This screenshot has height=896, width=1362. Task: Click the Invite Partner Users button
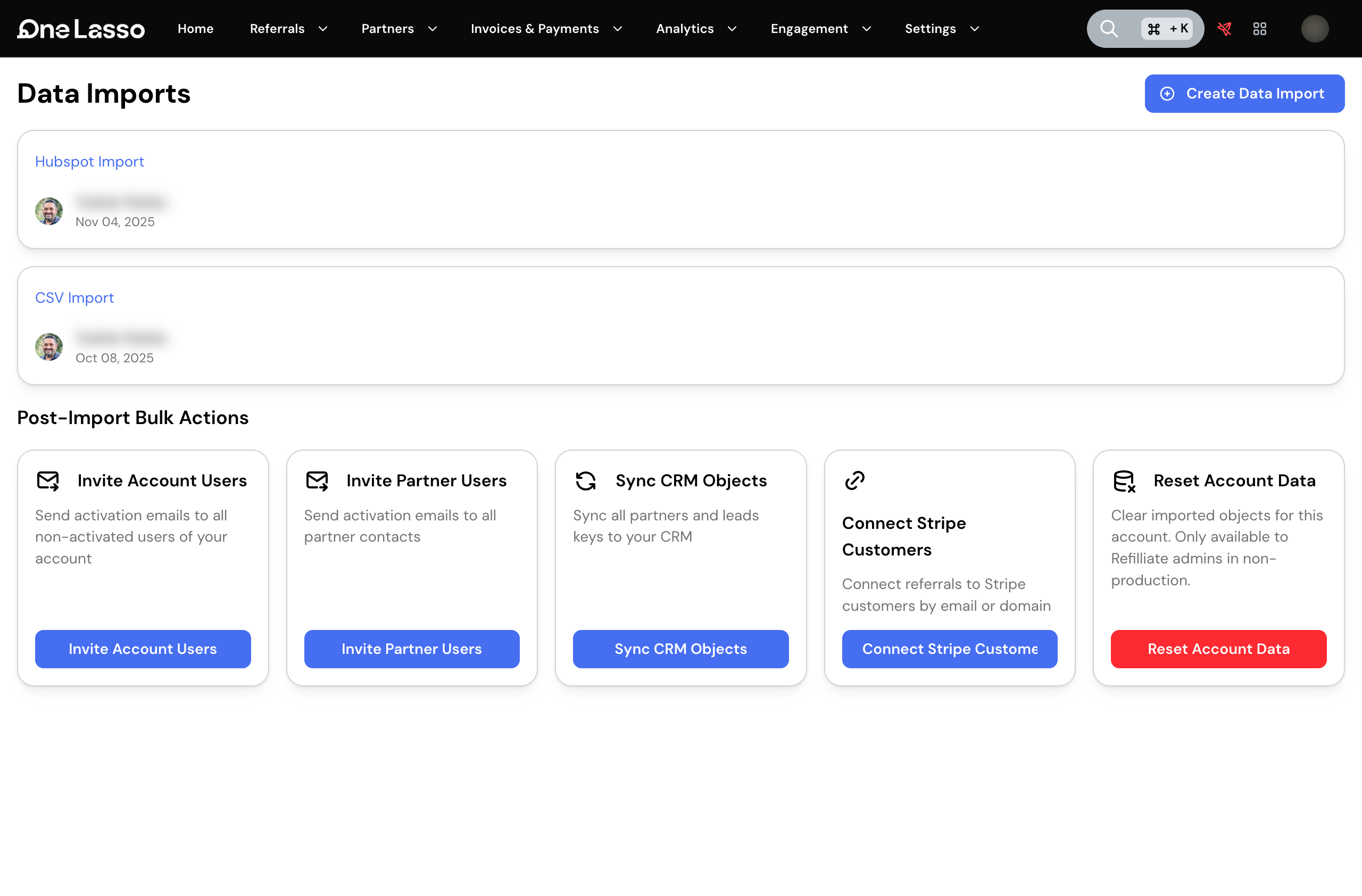[x=411, y=650]
